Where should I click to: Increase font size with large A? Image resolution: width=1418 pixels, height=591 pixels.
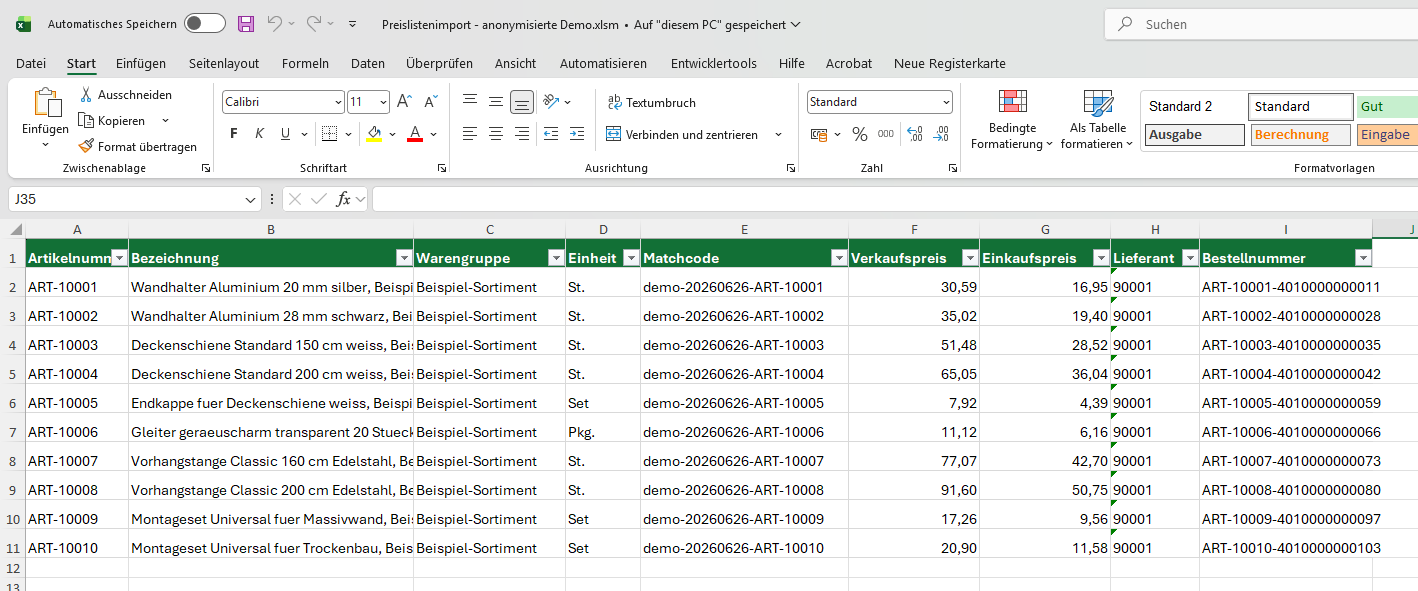coord(404,102)
